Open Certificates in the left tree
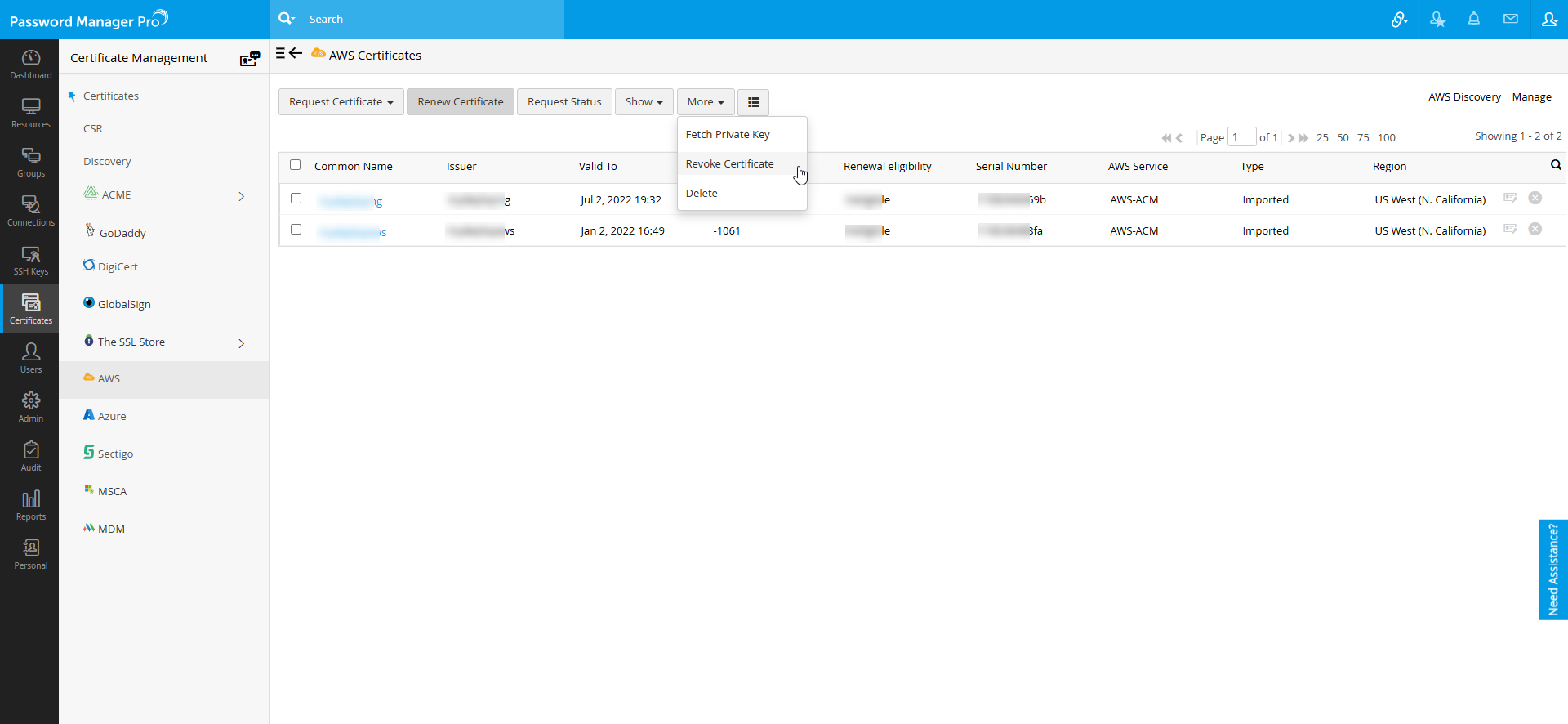 tap(111, 96)
